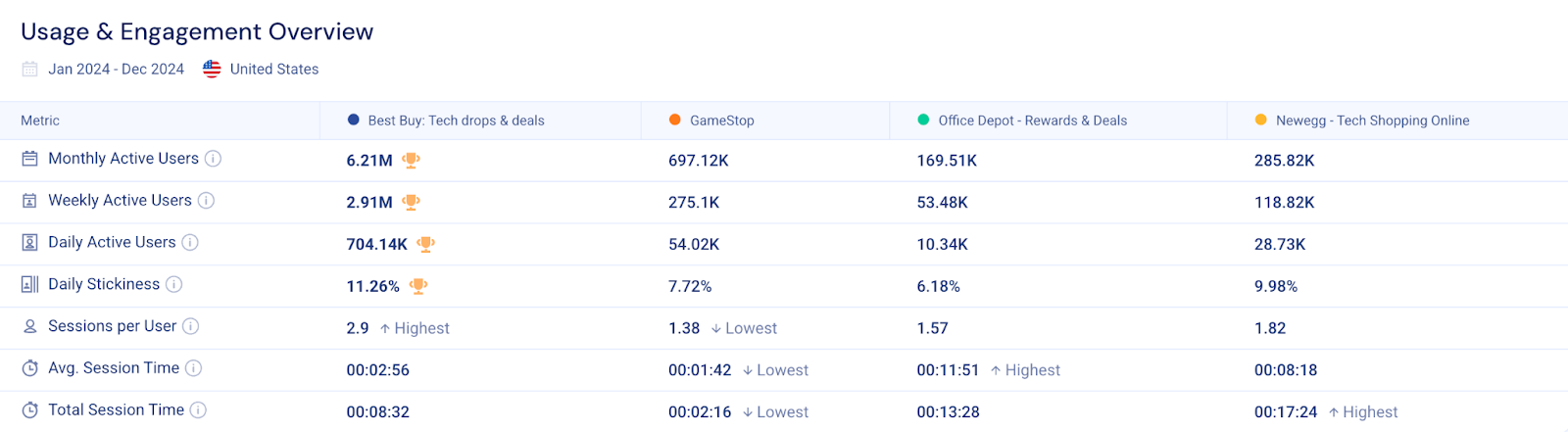Click Office Depot's 10.34K value
The image size is (1568, 432).
(x=943, y=245)
